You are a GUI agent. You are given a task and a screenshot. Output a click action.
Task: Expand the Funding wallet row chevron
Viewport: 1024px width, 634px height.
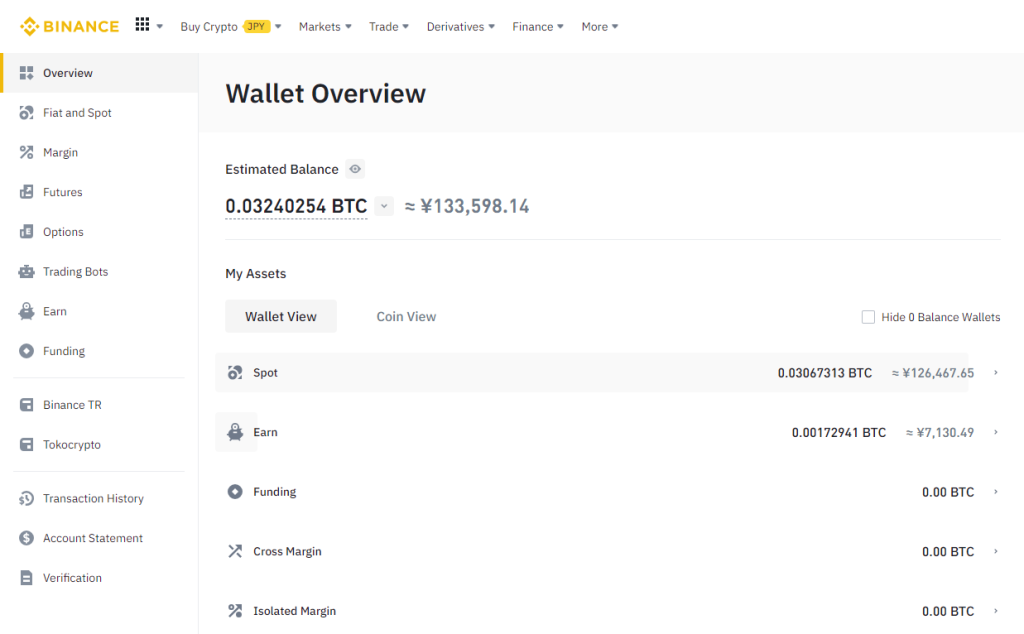996,492
